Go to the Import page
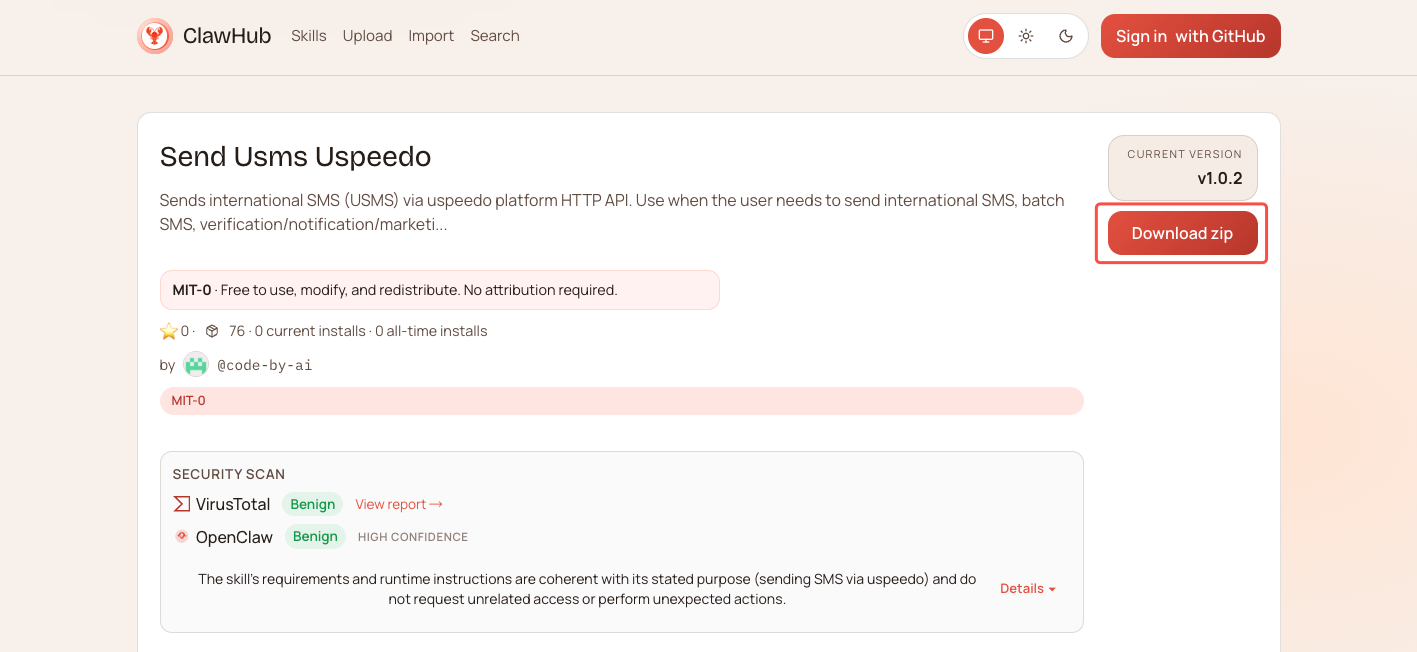The image size is (1417, 652). [x=431, y=36]
